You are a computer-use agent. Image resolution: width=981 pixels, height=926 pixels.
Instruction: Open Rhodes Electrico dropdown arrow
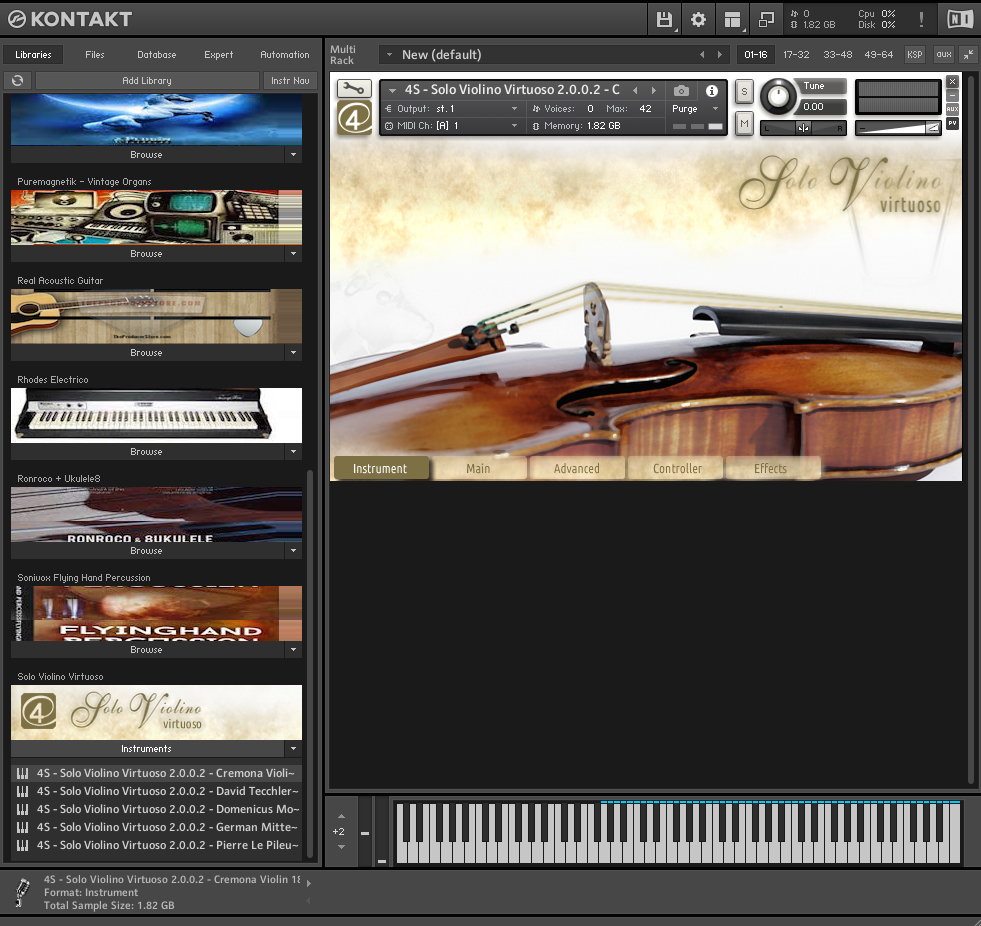(293, 451)
